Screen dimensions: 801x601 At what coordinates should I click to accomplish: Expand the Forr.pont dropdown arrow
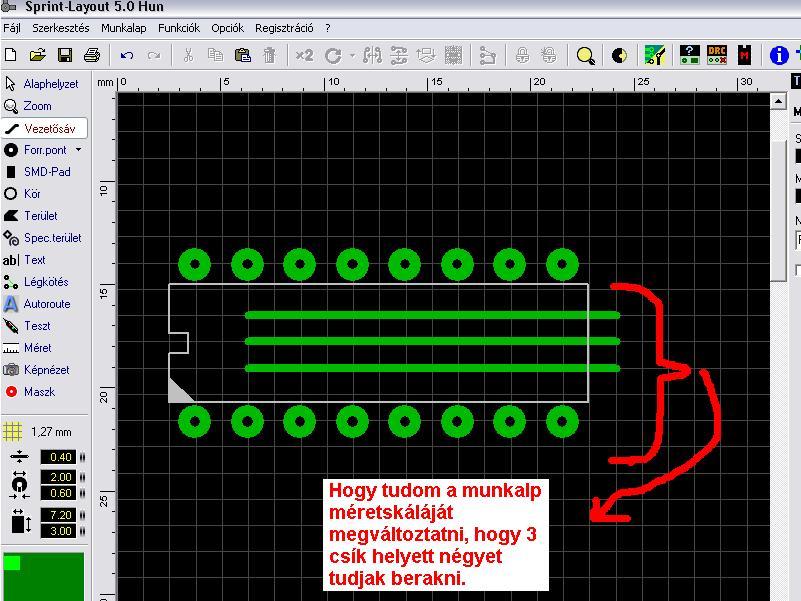click(79, 150)
